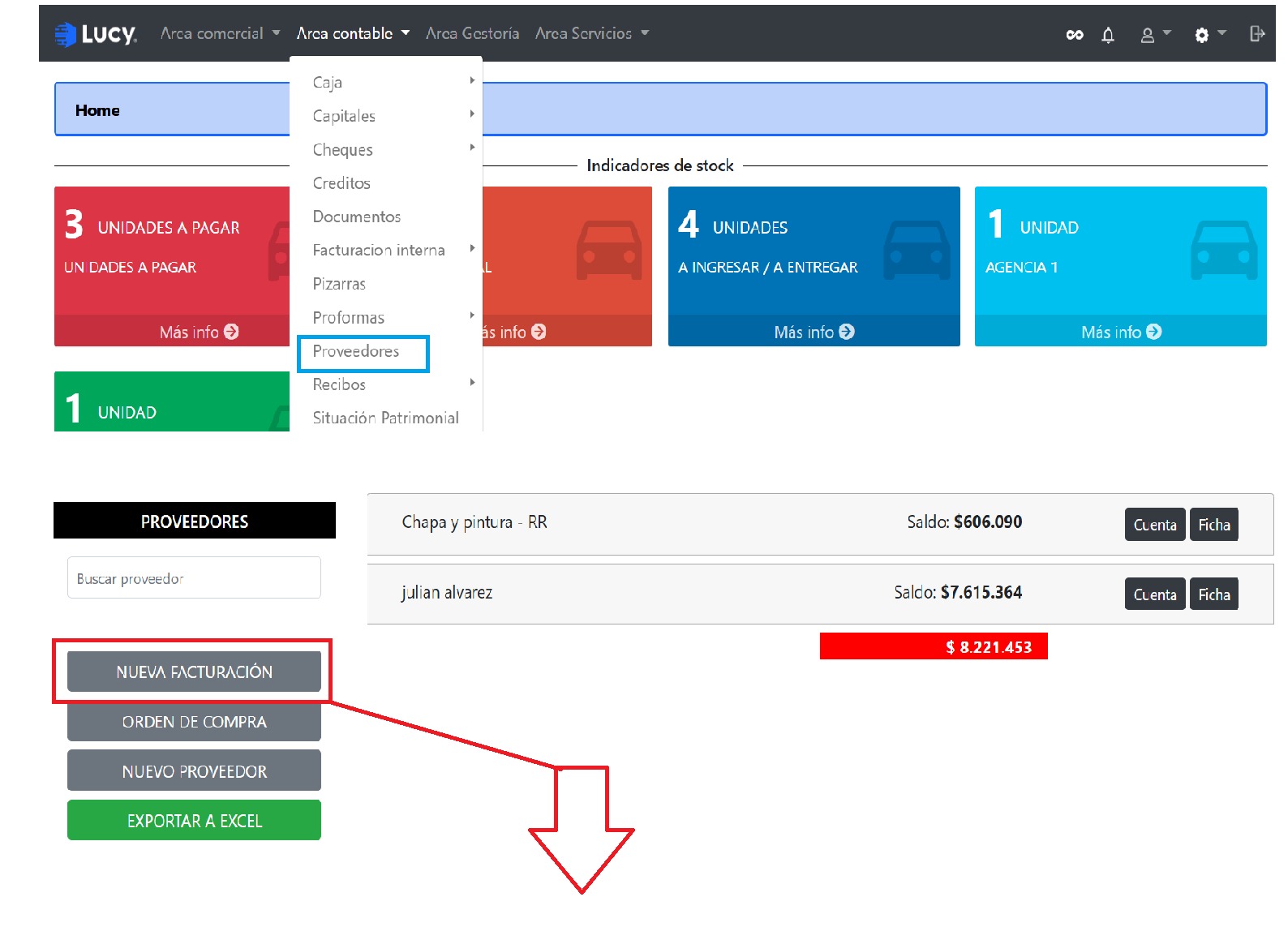Screen dimensions: 1288x927
Task: Select Situación Patrimonial menu entry
Action: [386, 418]
